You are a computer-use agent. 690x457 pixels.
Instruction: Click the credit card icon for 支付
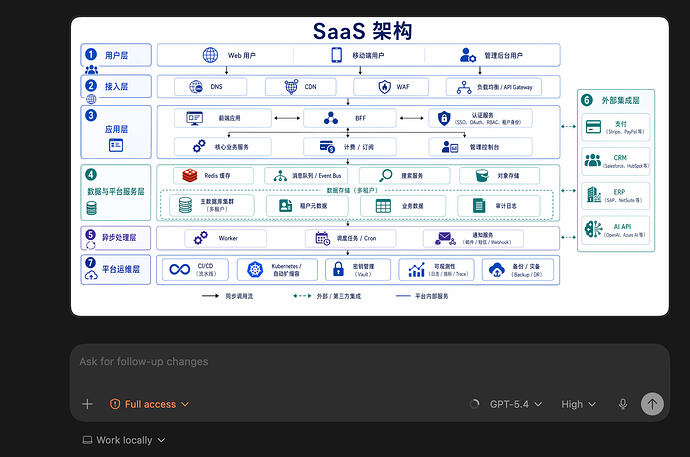[593, 127]
